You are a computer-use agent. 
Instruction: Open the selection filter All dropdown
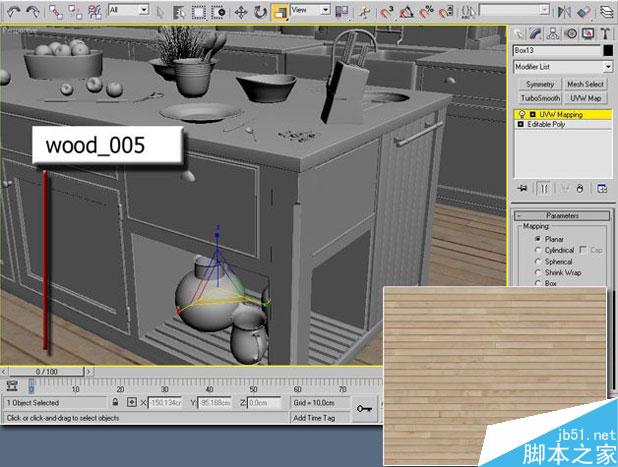[x=143, y=9]
